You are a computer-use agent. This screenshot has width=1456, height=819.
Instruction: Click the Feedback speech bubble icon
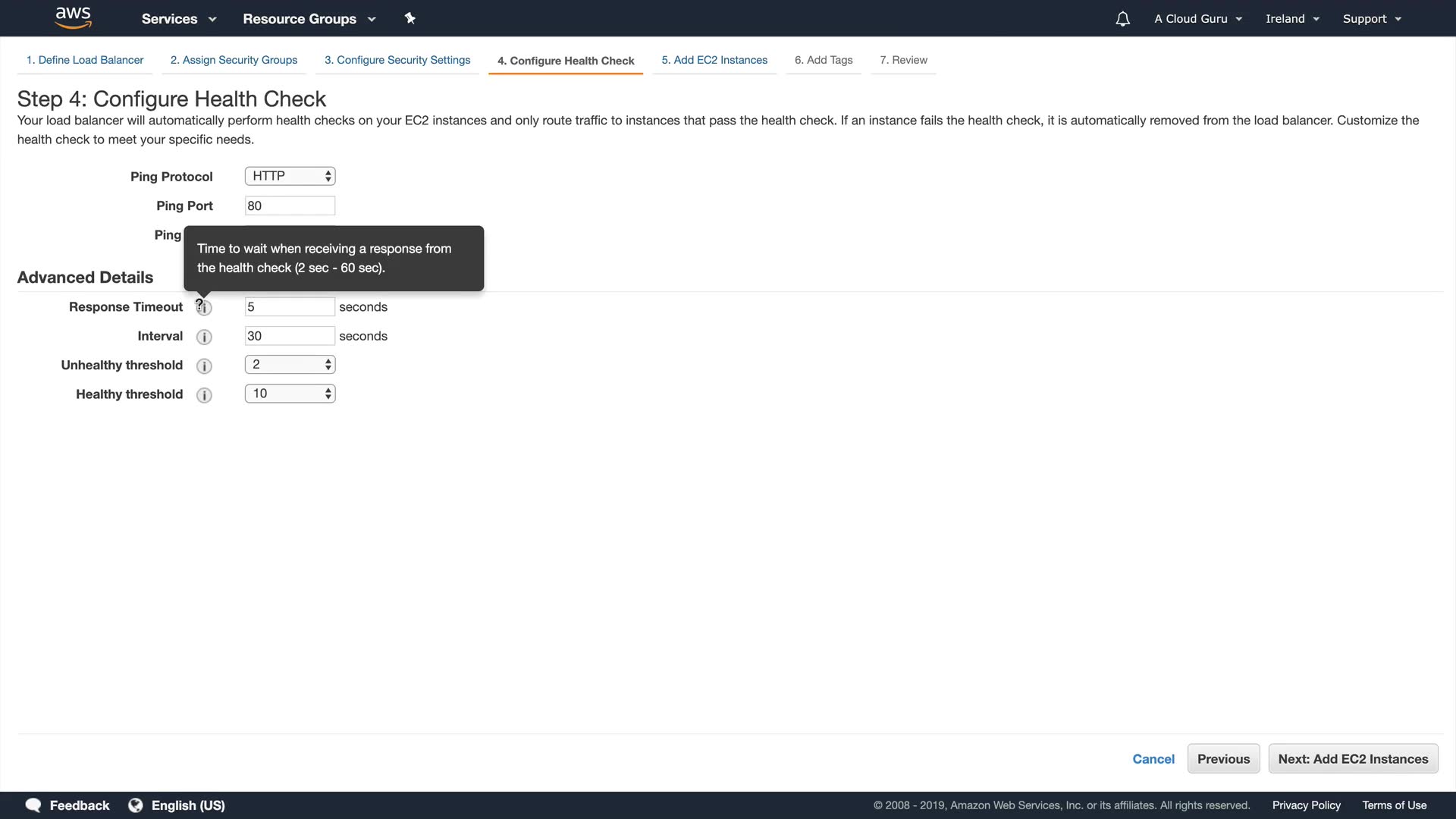click(33, 805)
